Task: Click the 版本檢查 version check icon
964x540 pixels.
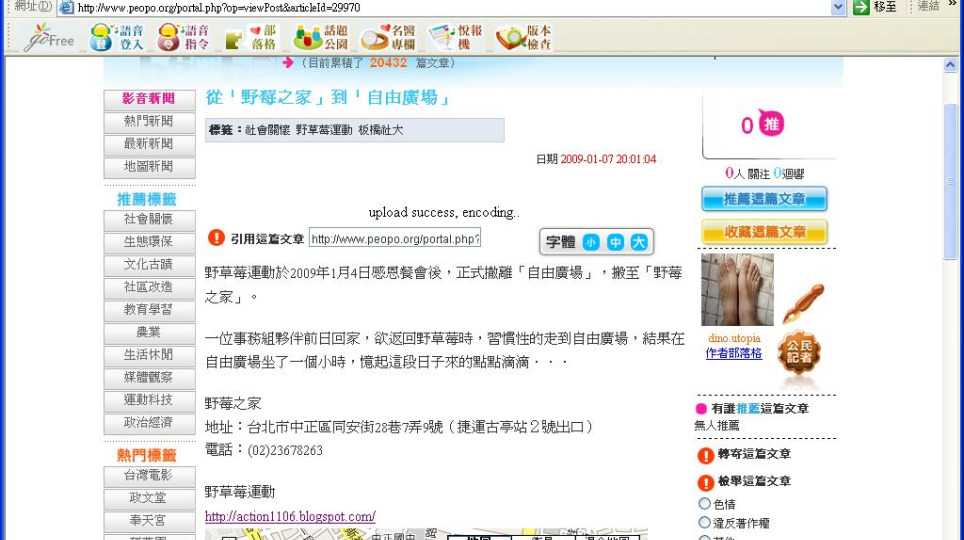Action: (x=523, y=38)
